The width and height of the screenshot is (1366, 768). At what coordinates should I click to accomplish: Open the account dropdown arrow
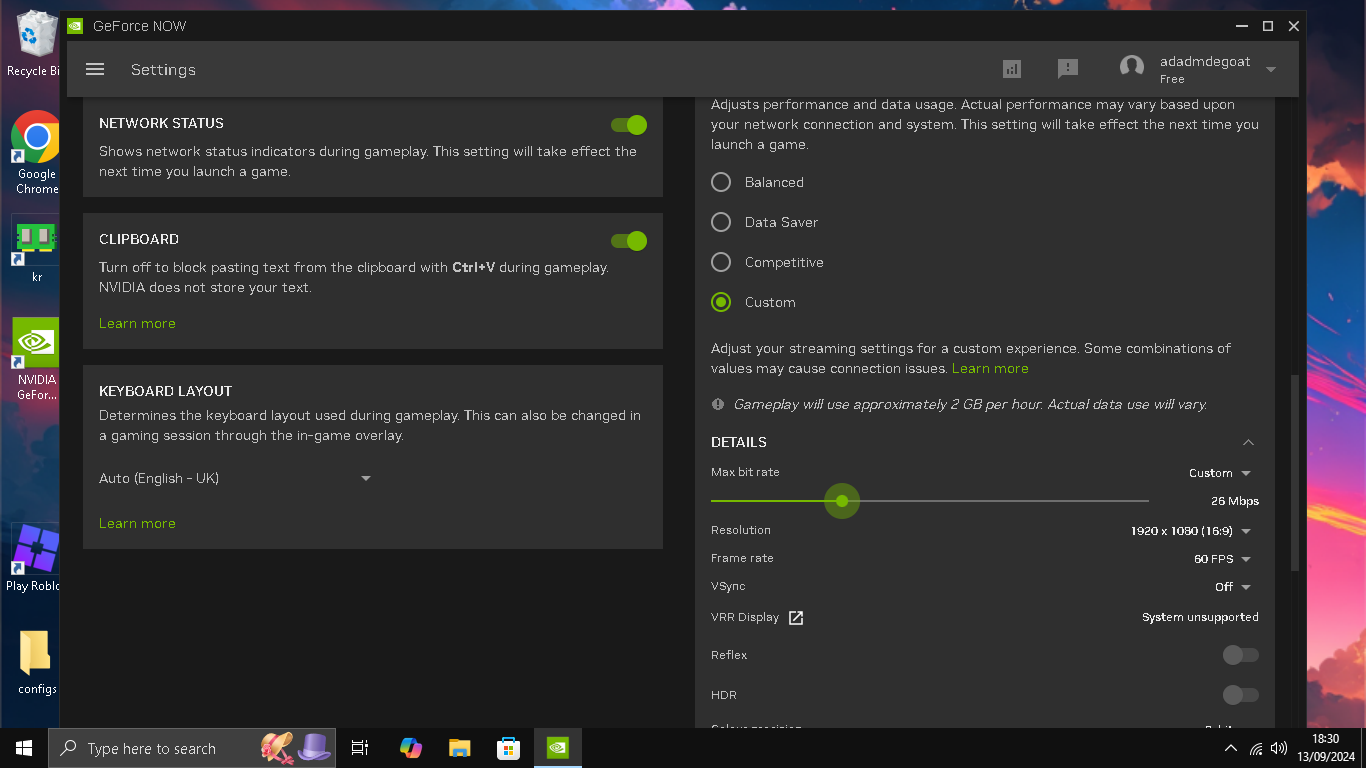pyautogui.click(x=1271, y=69)
